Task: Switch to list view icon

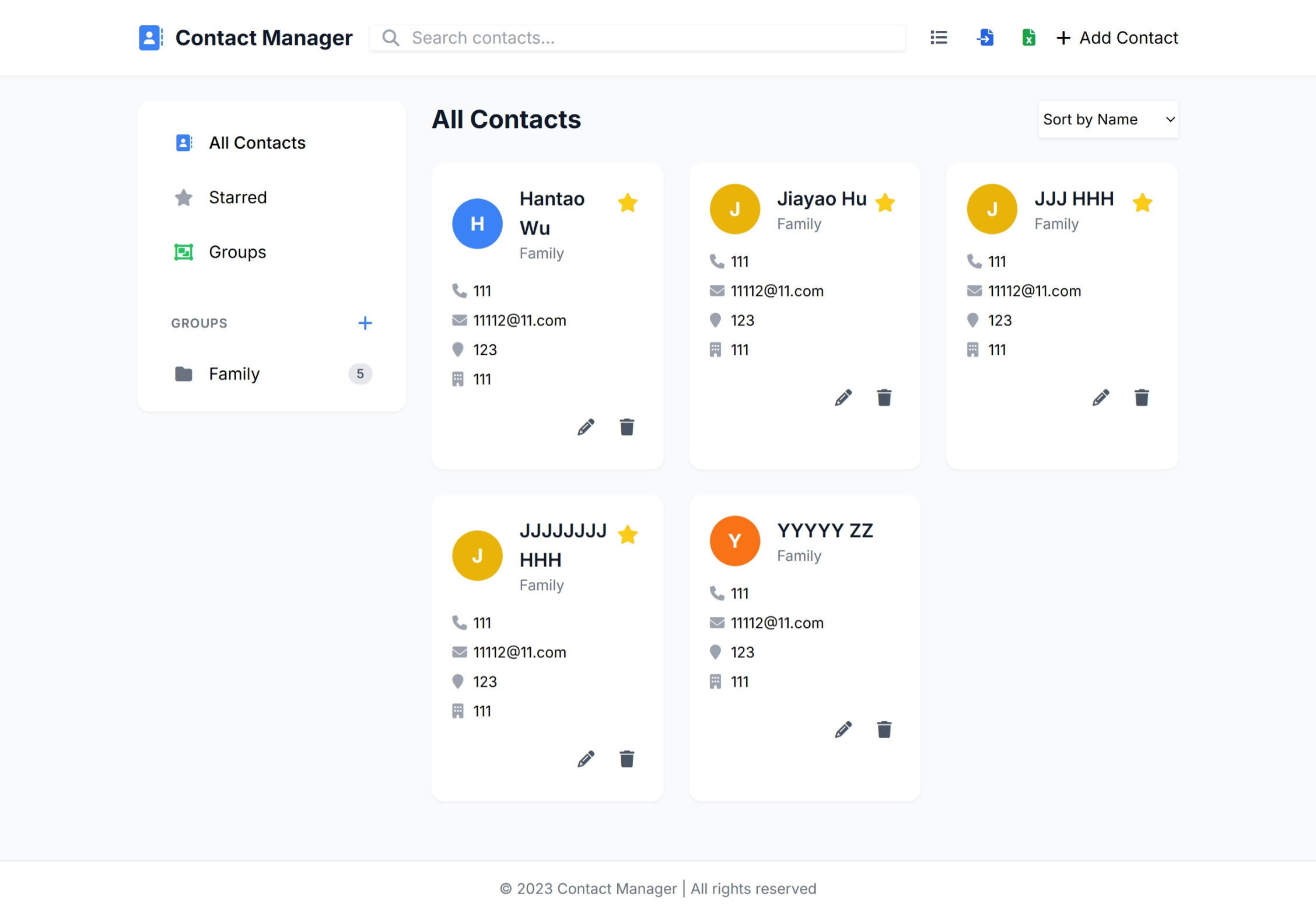Action: (x=939, y=38)
